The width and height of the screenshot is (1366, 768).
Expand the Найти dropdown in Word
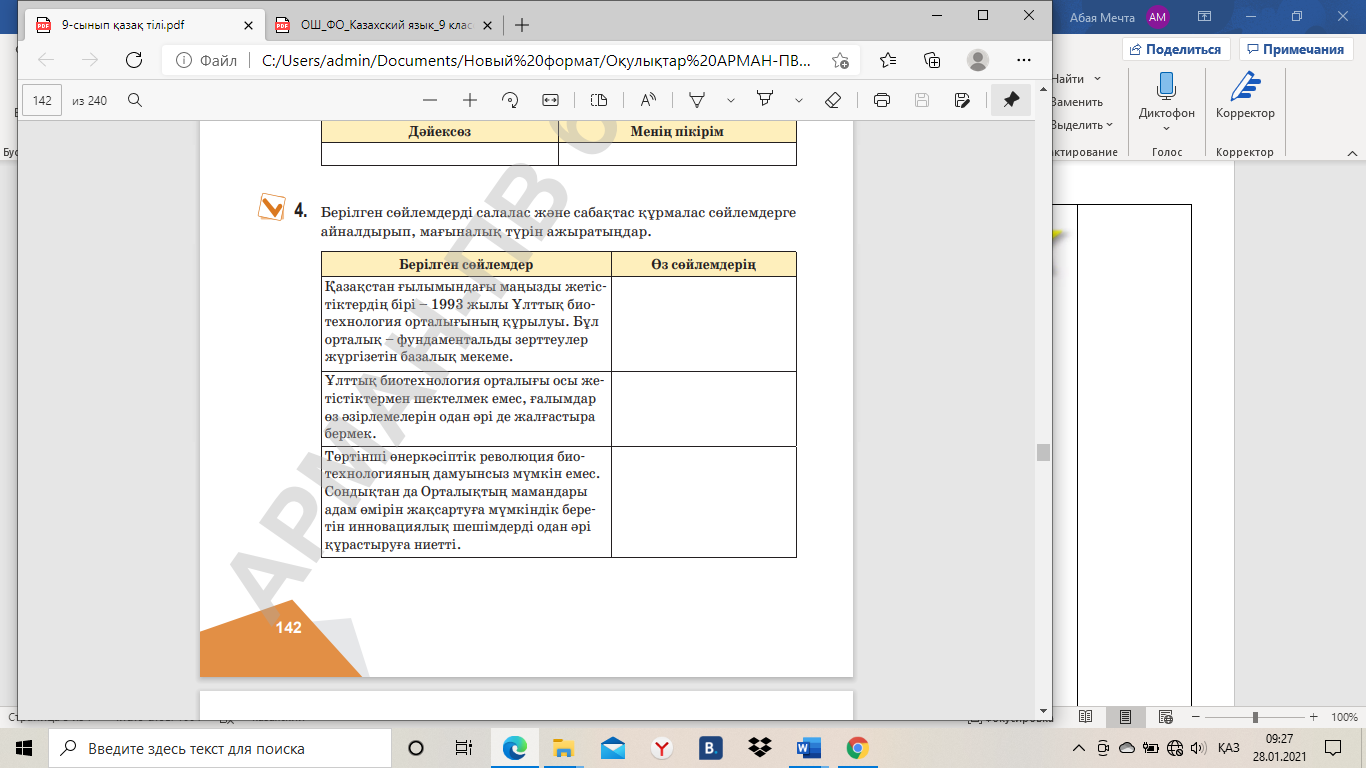click(x=1097, y=79)
